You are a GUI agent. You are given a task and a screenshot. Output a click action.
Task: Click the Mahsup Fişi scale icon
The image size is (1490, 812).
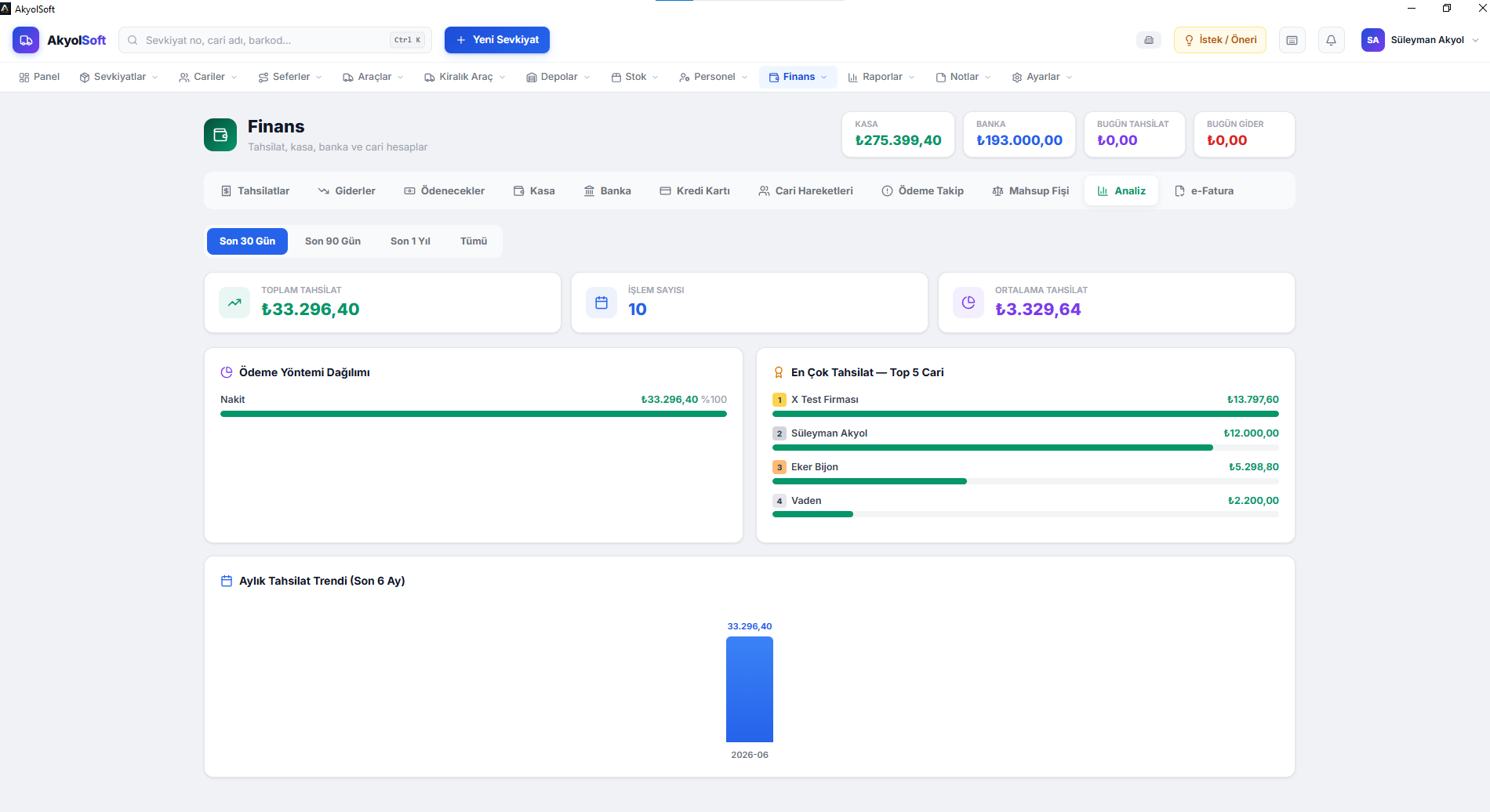(998, 190)
